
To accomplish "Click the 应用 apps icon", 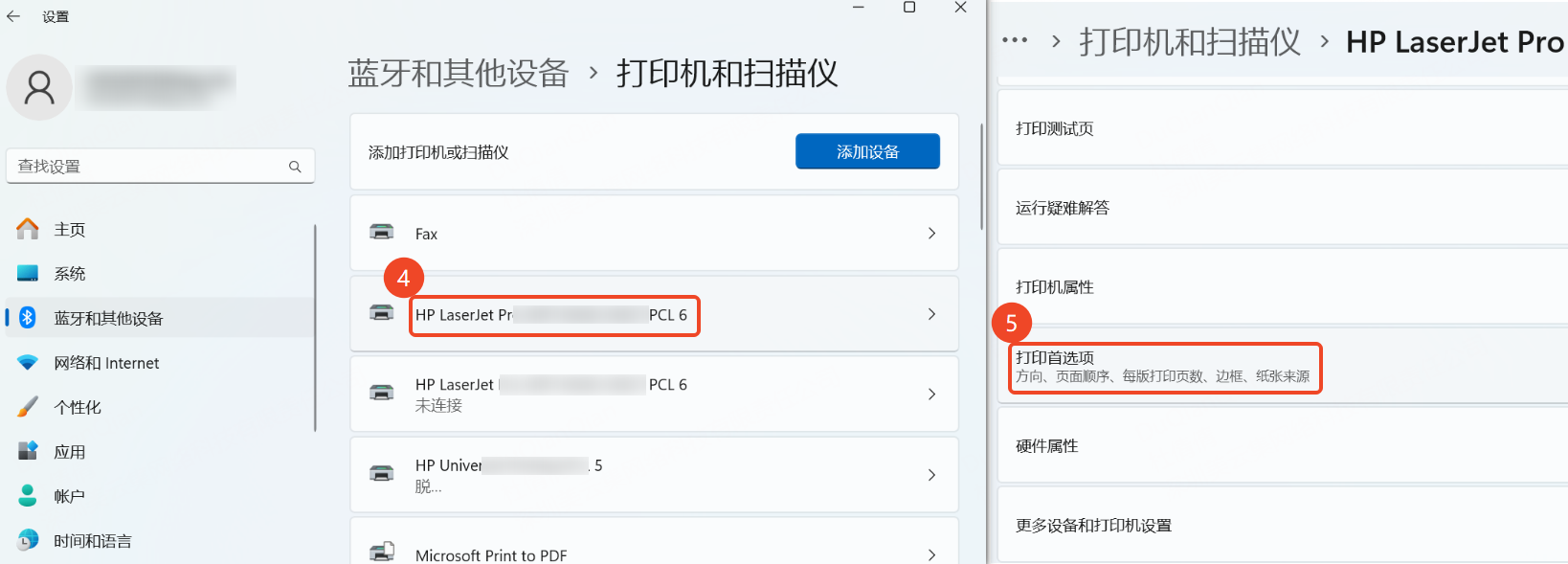I will (x=28, y=451).
